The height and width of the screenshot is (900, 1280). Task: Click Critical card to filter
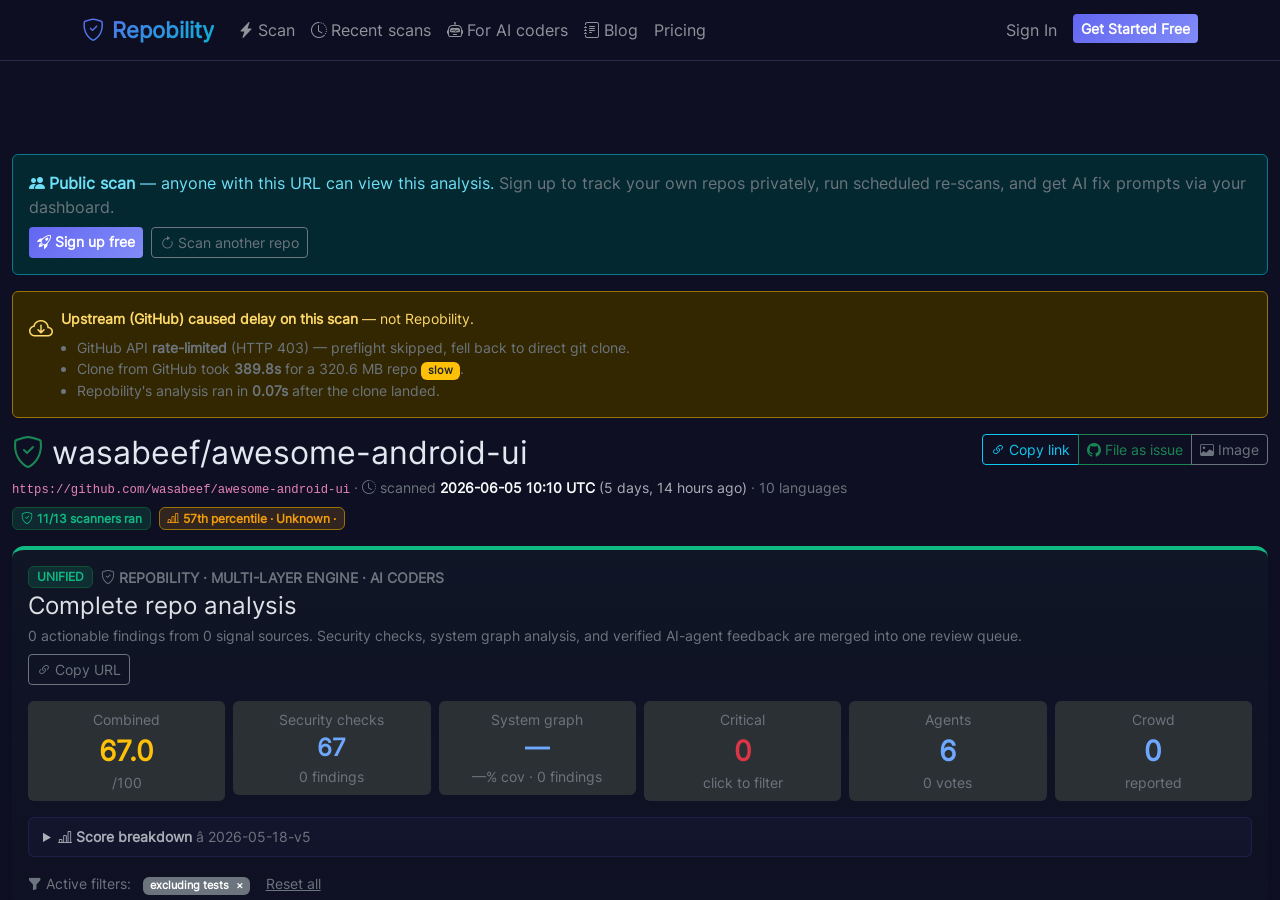[742, 751]
